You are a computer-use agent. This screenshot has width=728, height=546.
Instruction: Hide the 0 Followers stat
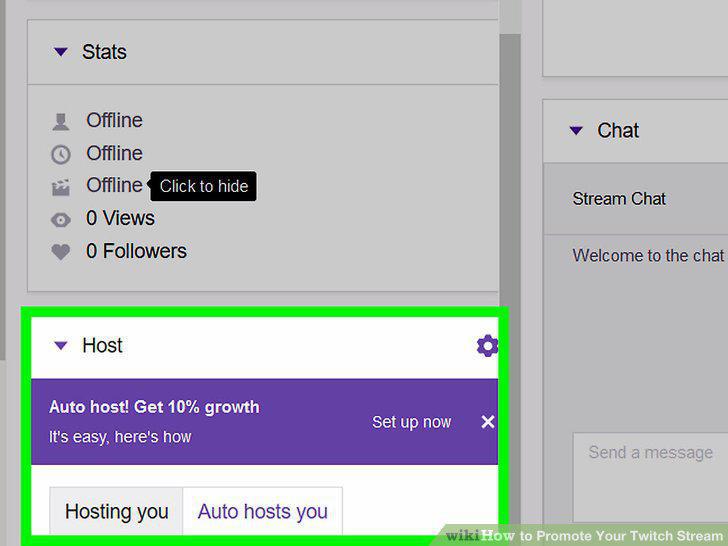(136, 251)
